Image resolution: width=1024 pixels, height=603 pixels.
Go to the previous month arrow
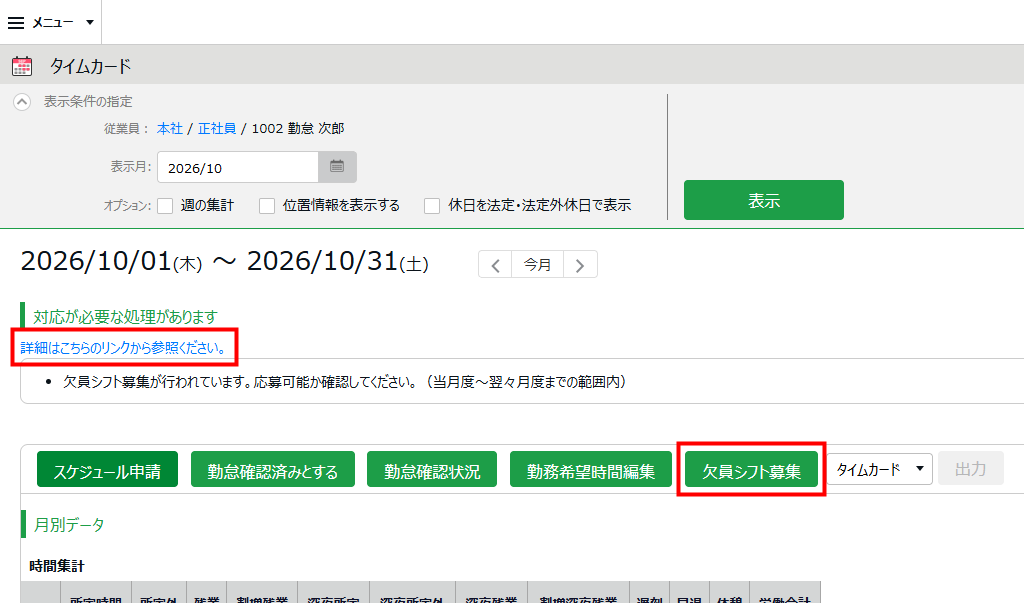(496, 265)
